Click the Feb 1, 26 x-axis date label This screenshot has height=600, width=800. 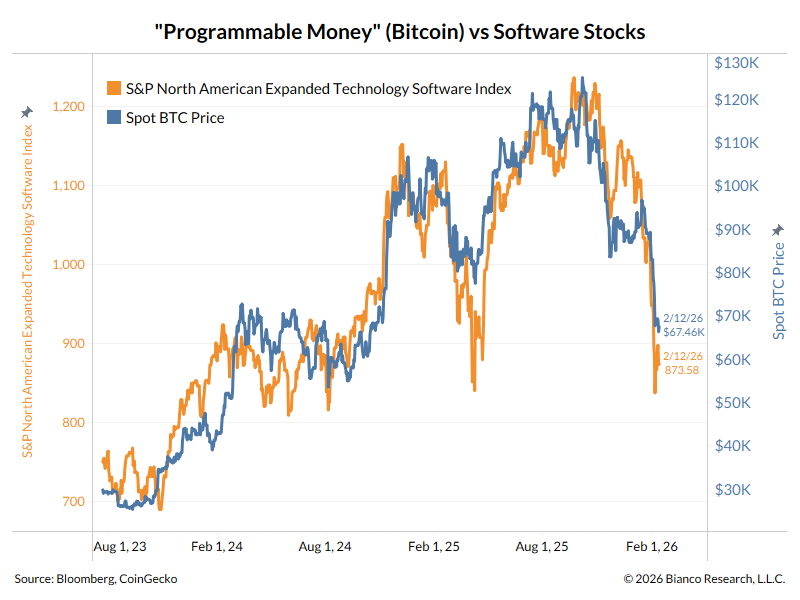[x=652, y=547]
